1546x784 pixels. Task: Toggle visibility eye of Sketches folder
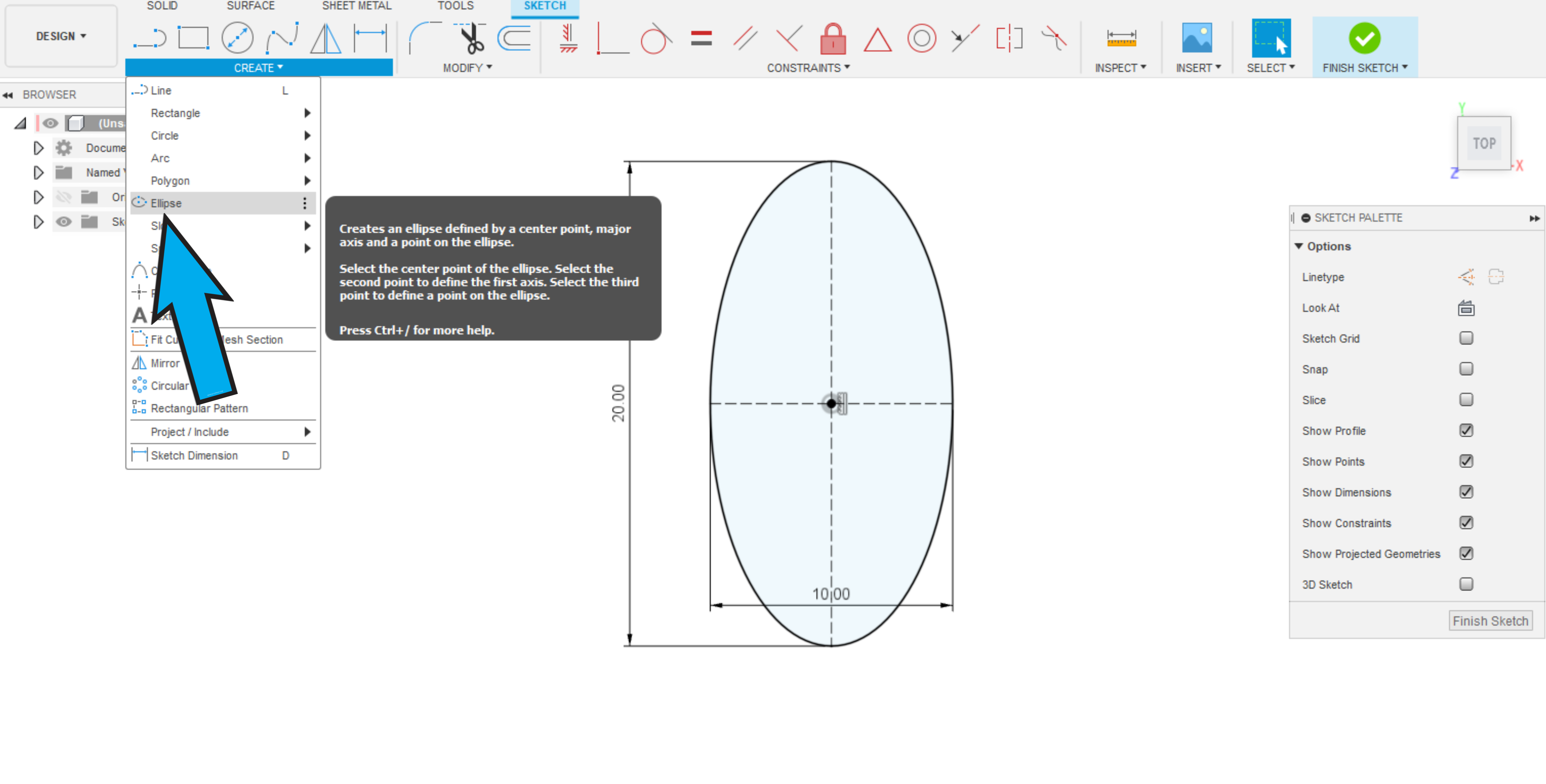pos(64,222)
